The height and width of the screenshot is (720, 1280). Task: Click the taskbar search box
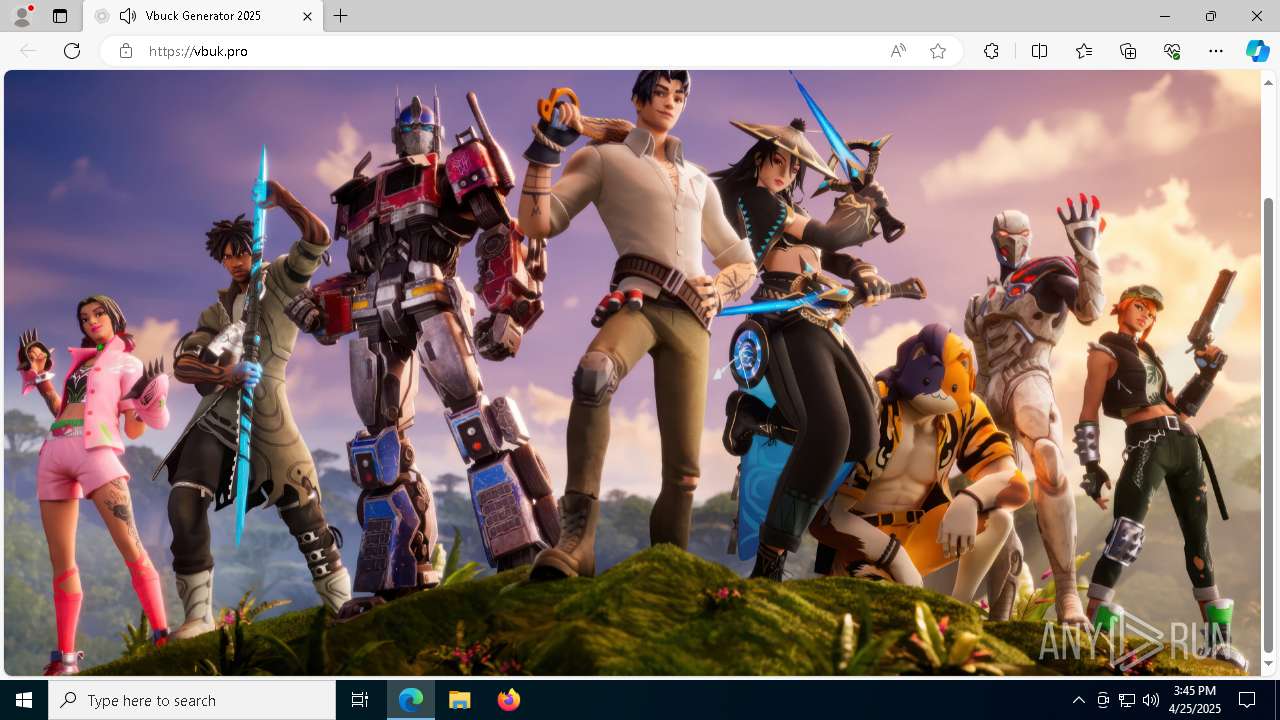(x=192, y=700)
